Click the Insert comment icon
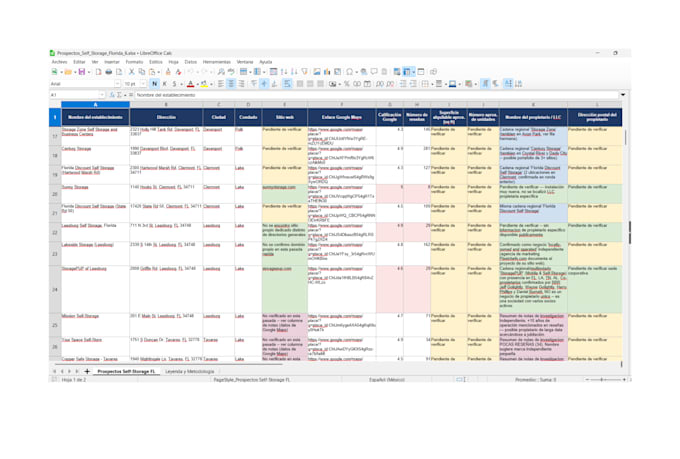 coord(374,72)
